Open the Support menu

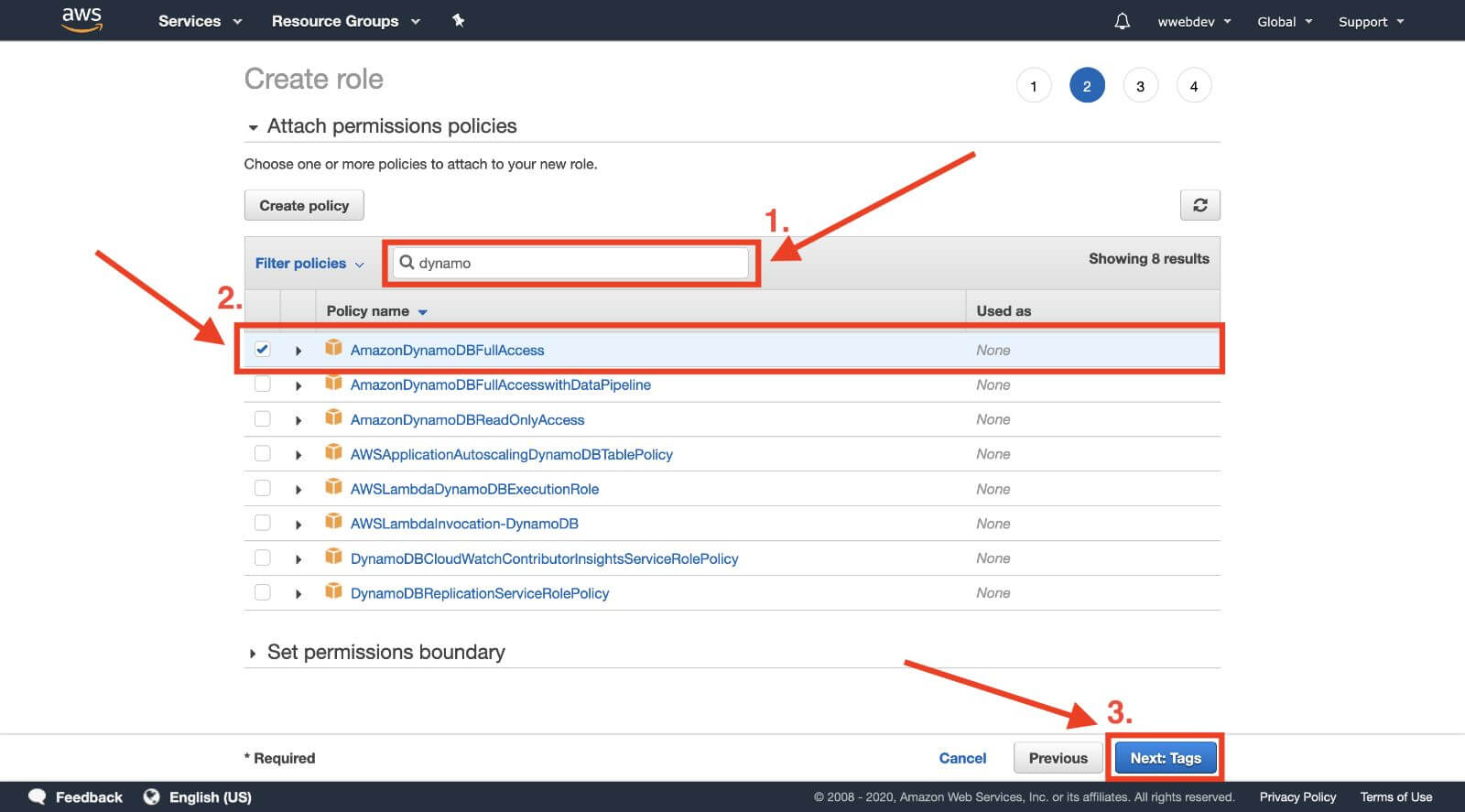(x=1371, y=21)
